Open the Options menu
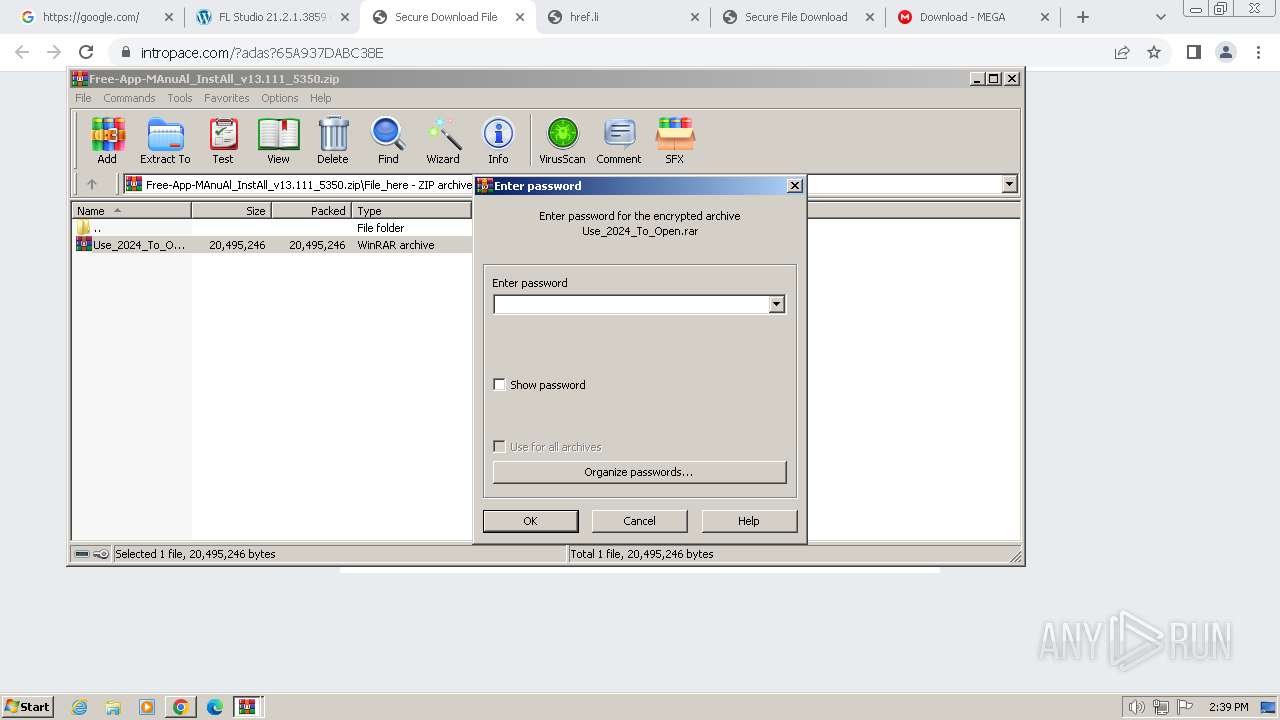 tap(280, 98)
